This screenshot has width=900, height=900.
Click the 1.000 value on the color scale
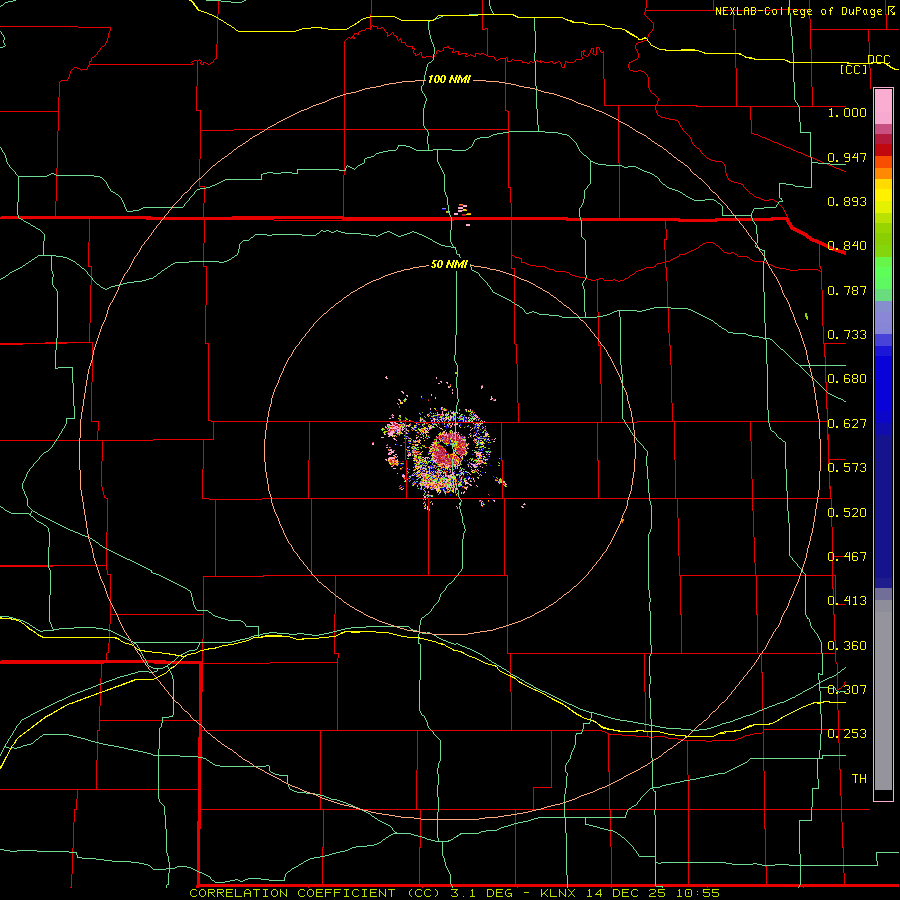pyautogui.click(x=847, y=112)
